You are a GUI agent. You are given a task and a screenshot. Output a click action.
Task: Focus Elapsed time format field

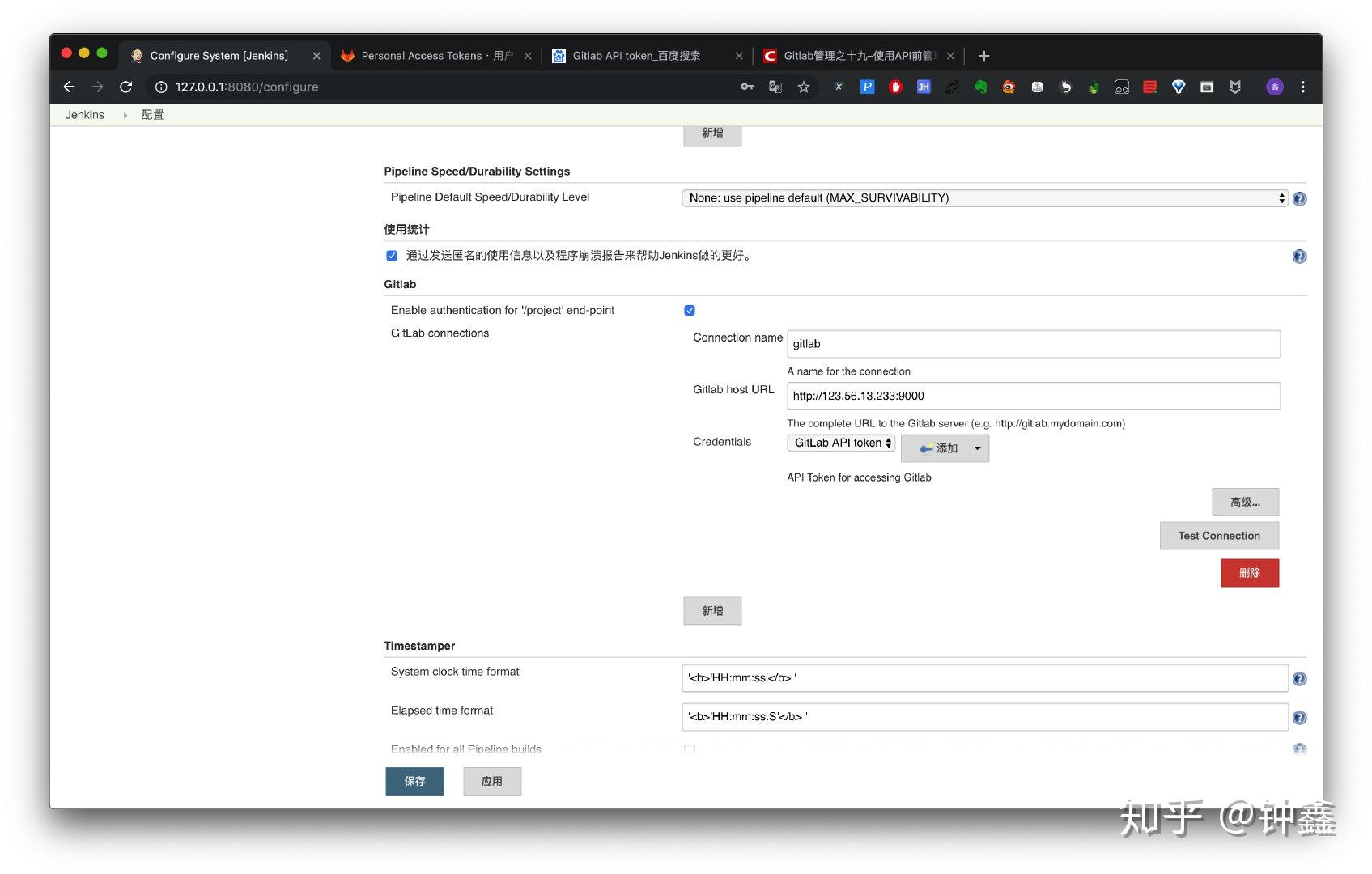pyautogui.click(x=985, y=717)
